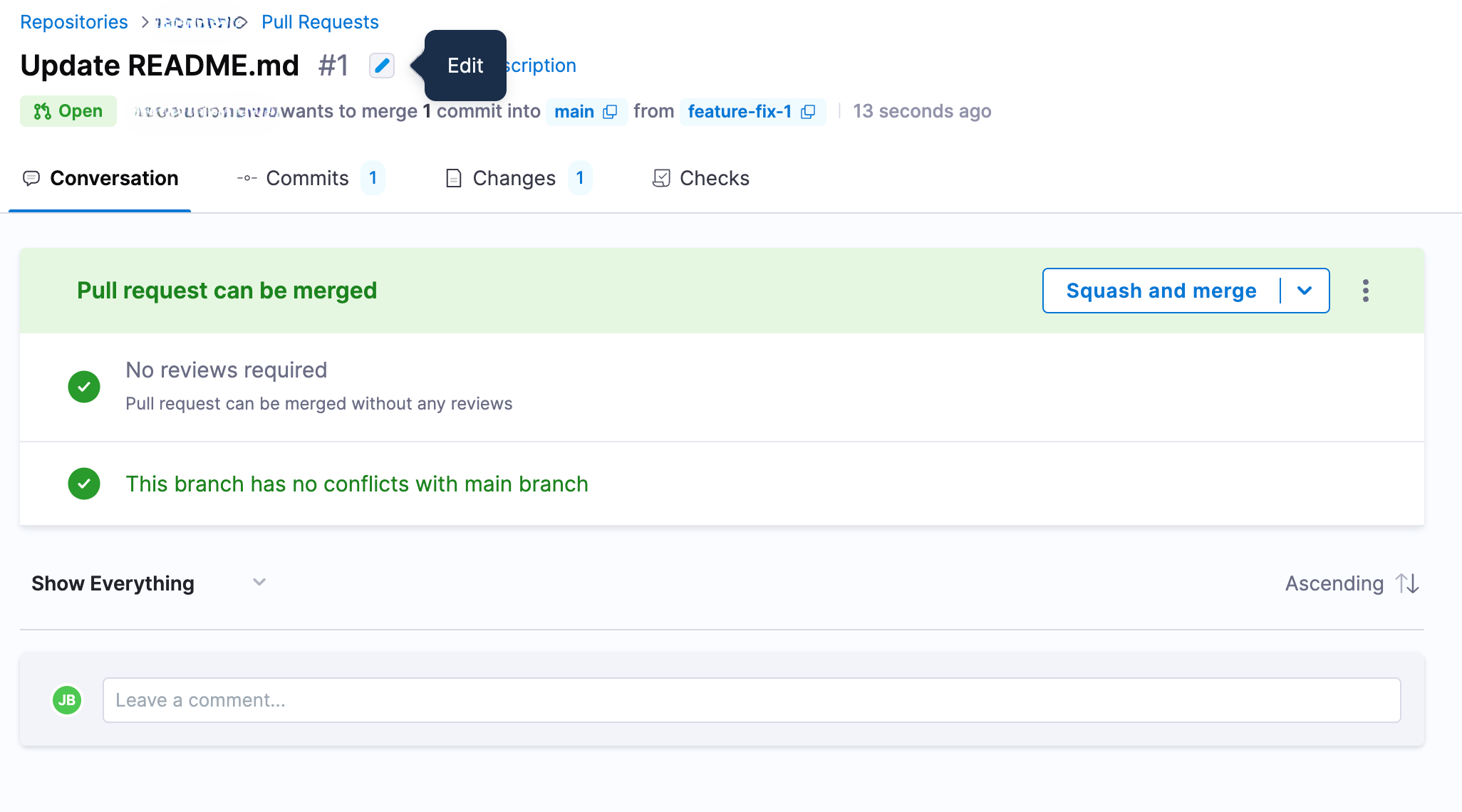Open the Pull Requests breadcrumb link

[x=320, y=22]
